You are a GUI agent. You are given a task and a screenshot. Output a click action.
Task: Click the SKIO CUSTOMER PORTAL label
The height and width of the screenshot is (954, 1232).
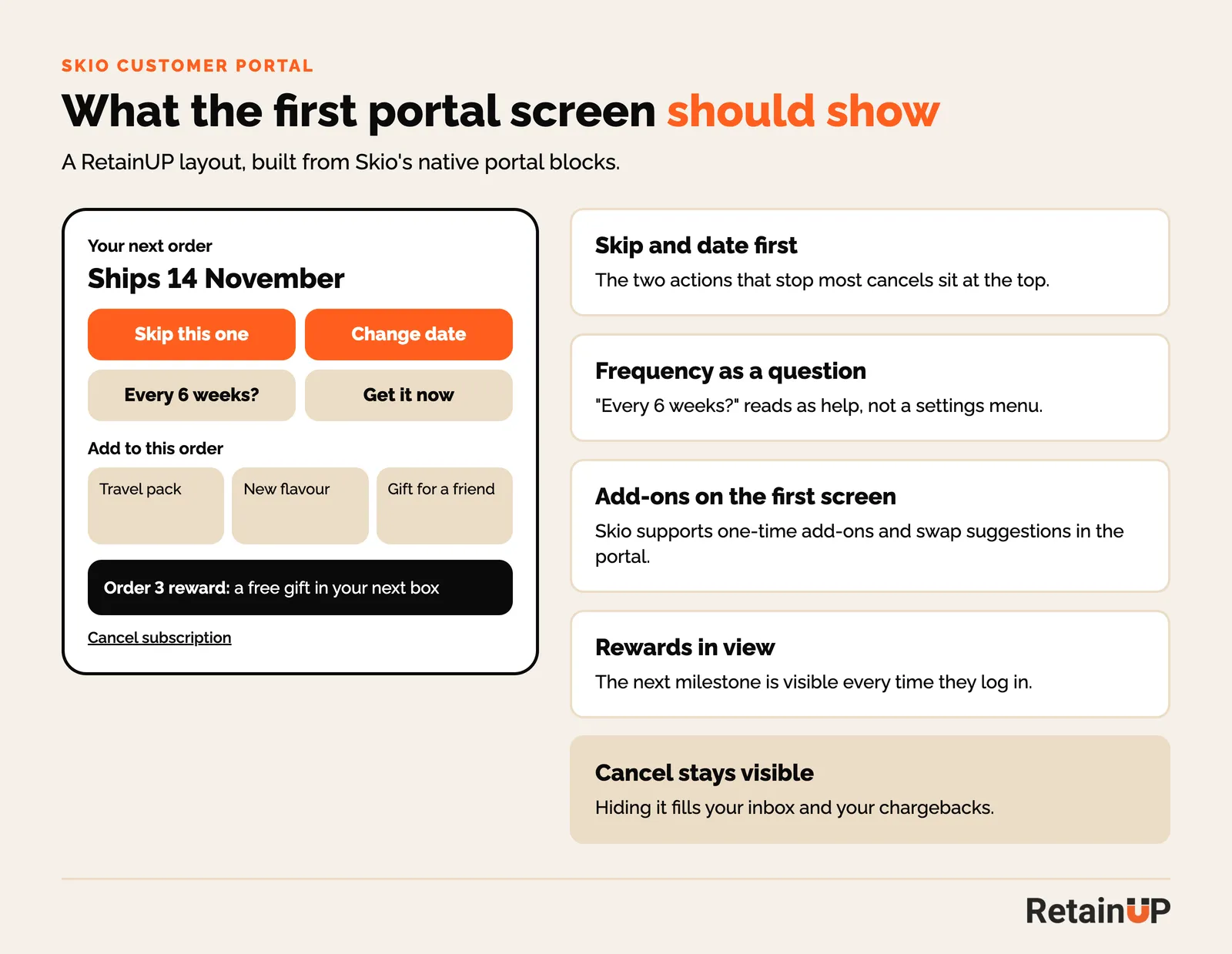coord(187,65)
